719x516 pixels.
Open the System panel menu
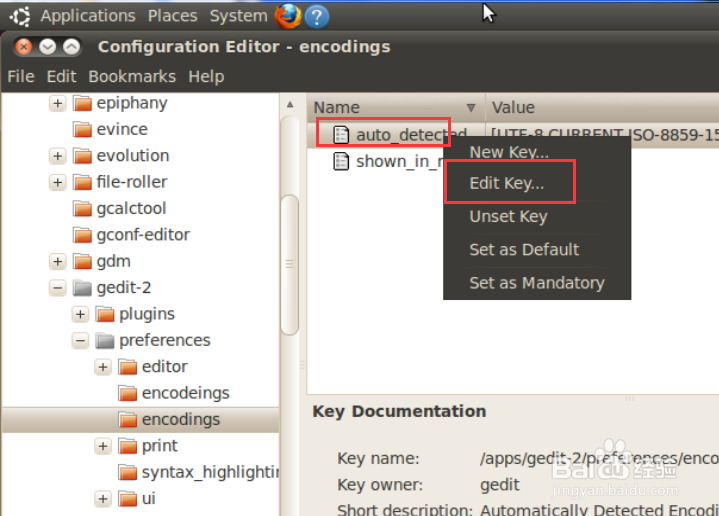(x=238, y=16)
